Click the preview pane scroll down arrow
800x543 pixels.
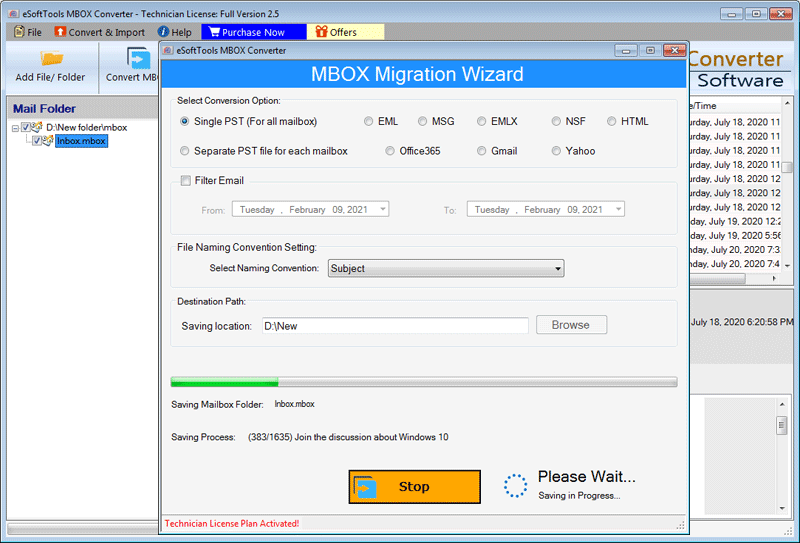pos(782,508)
